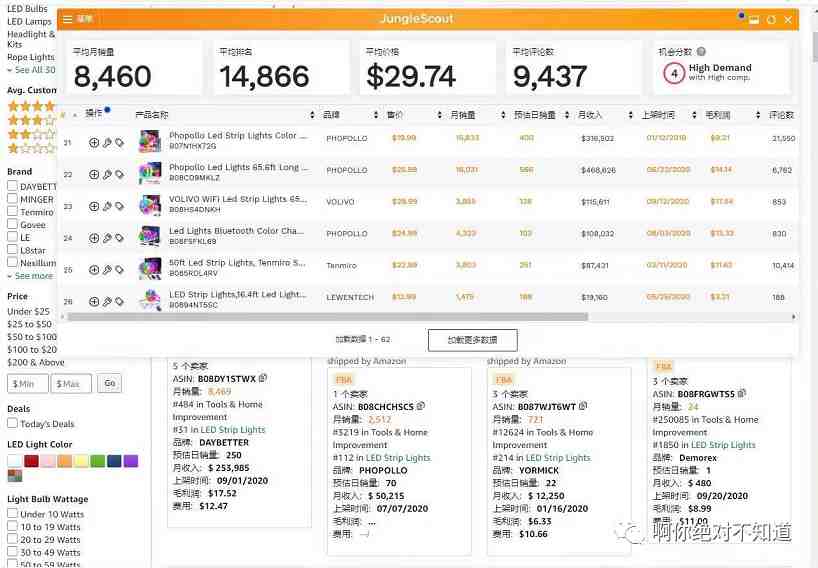Expand See All 30 departments

(x=34, y=70)
